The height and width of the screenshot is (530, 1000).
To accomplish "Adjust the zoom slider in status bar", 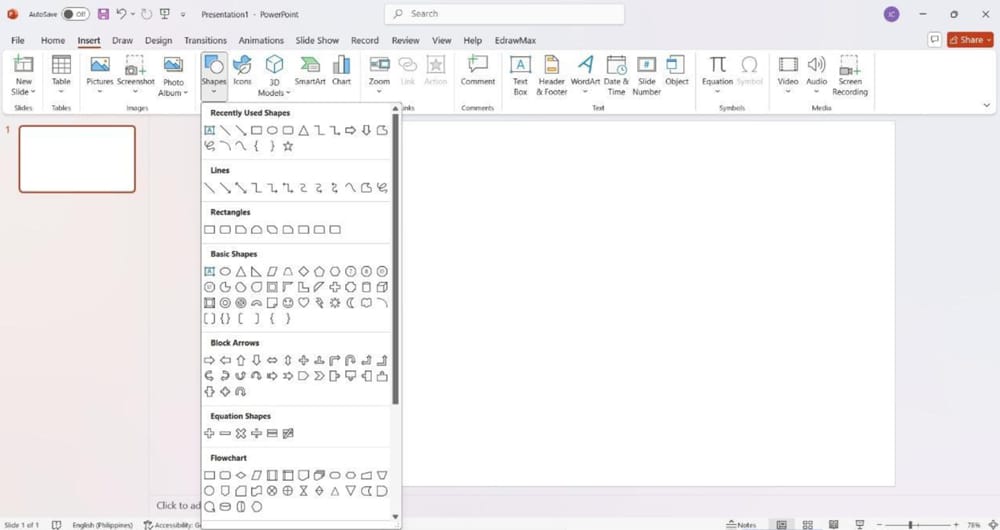I will point(911,525).
